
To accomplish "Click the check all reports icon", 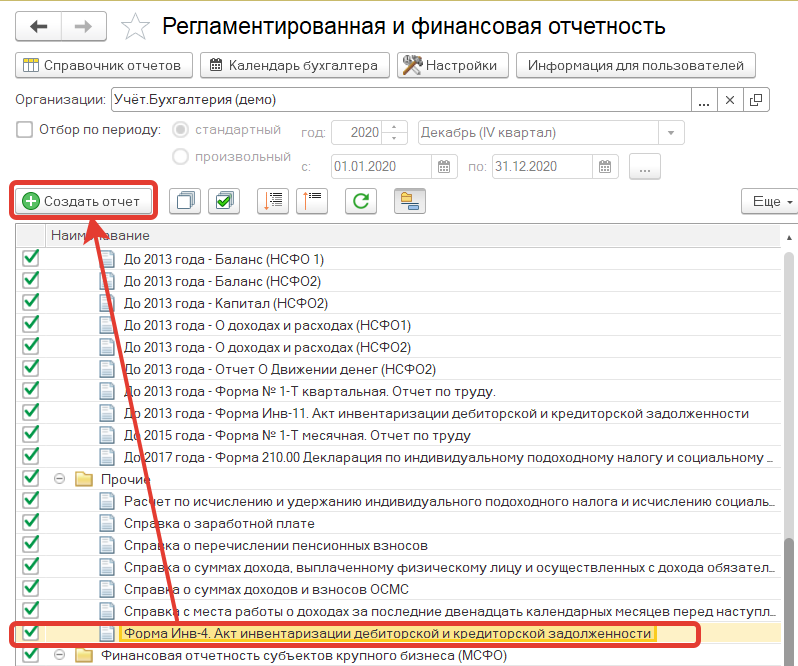I will point(223,201).
